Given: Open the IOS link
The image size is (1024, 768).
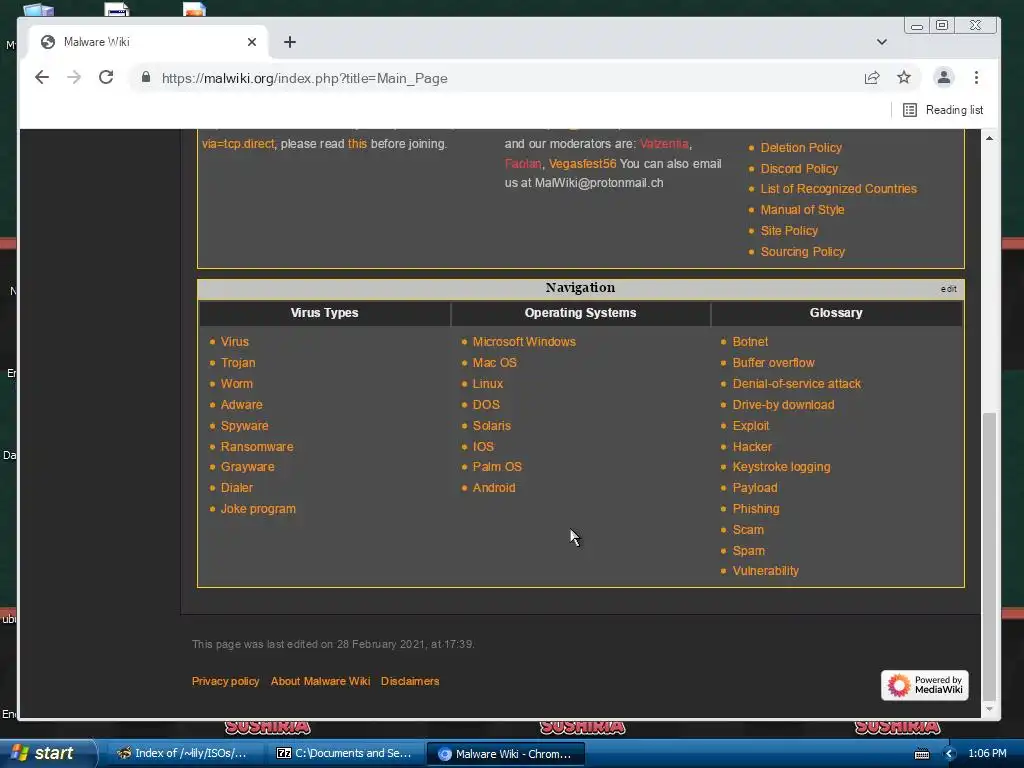Looking at the screenshot, I should pyautogui.click(x=483, y=447).
